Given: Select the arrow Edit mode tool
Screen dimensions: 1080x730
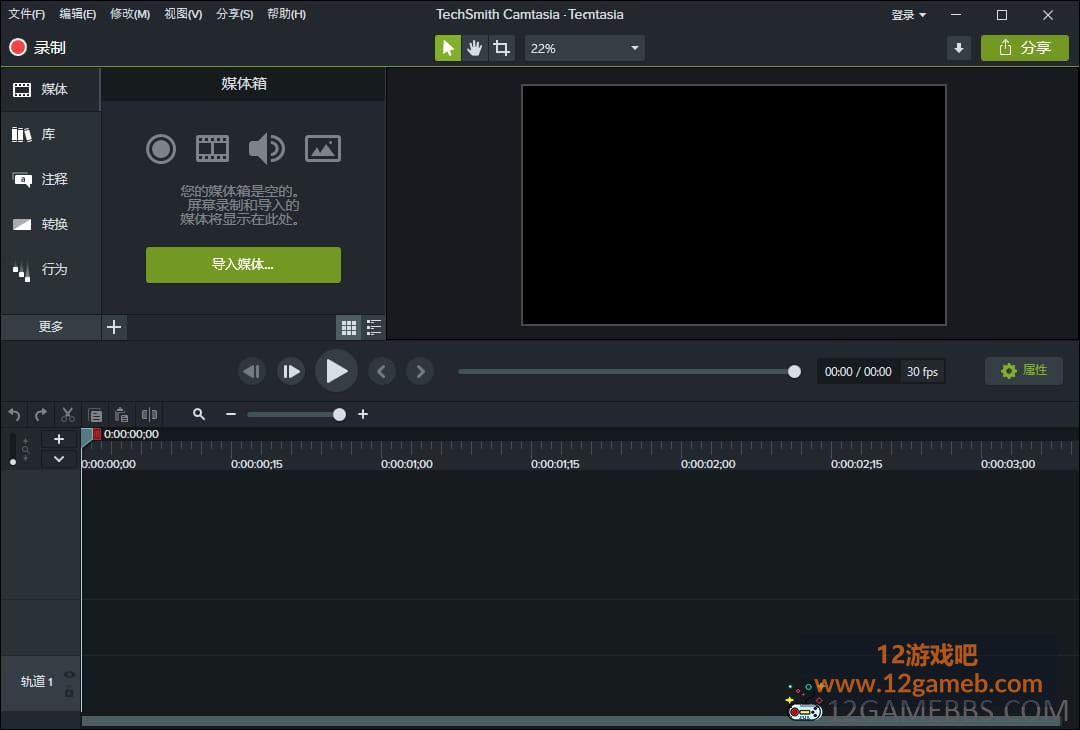Looking at the screenshot, I should (x=448, y=48).
